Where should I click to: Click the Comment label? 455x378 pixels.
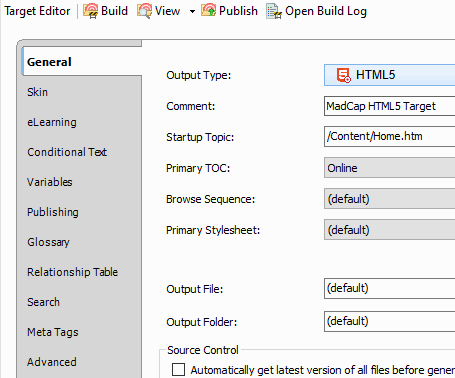tap(191, 106)
